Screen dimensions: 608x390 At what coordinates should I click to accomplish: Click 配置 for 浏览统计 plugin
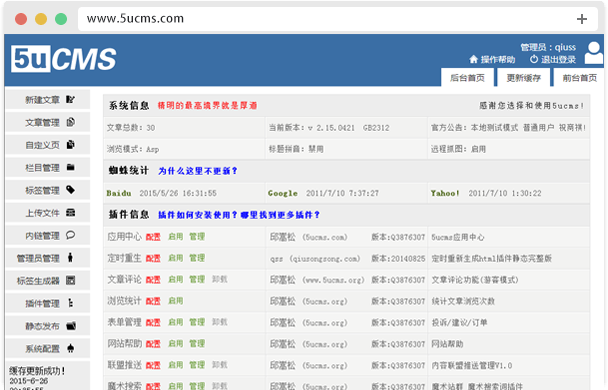click(x=153, y=301)
